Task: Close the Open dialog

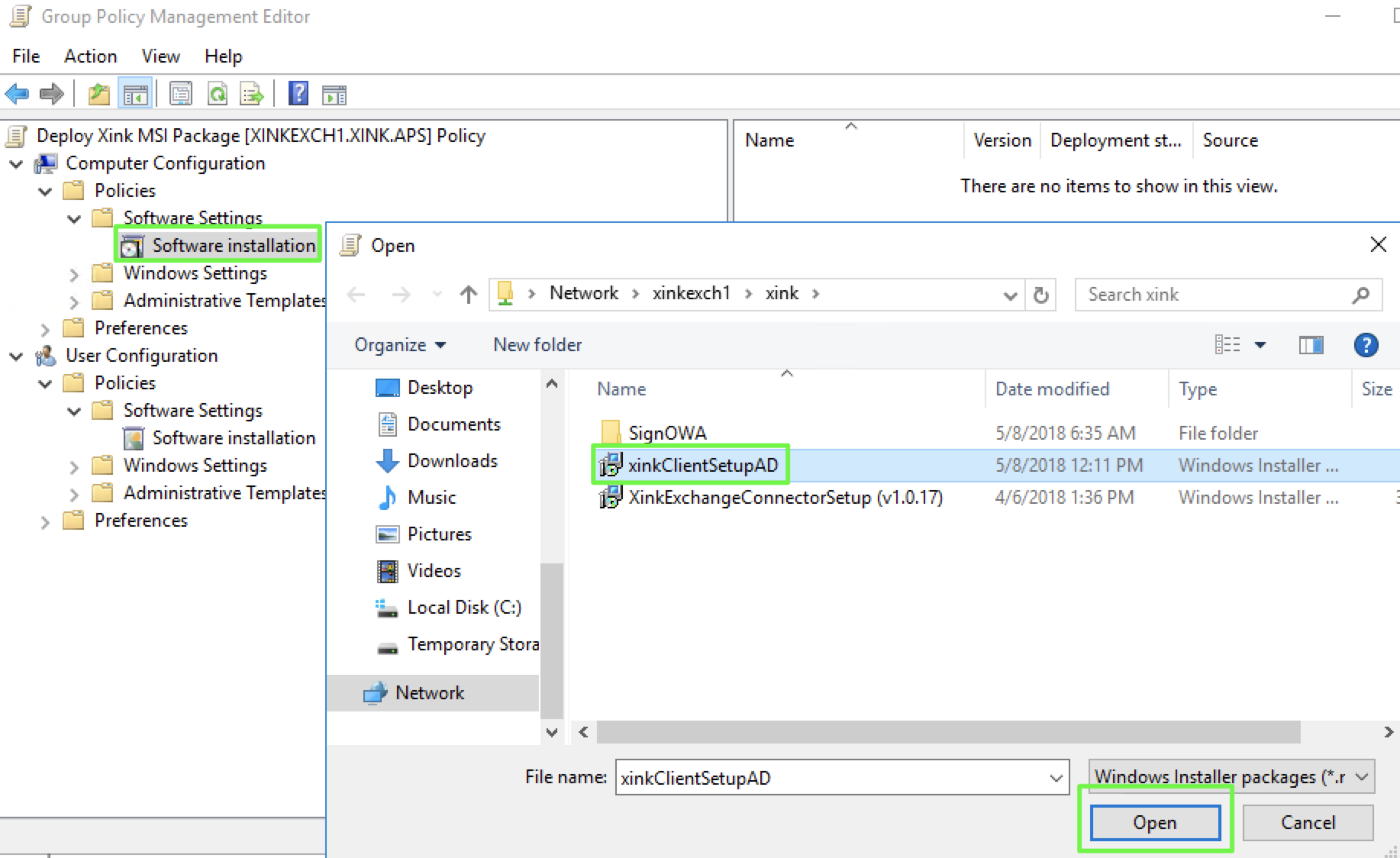Action: 1378,245
